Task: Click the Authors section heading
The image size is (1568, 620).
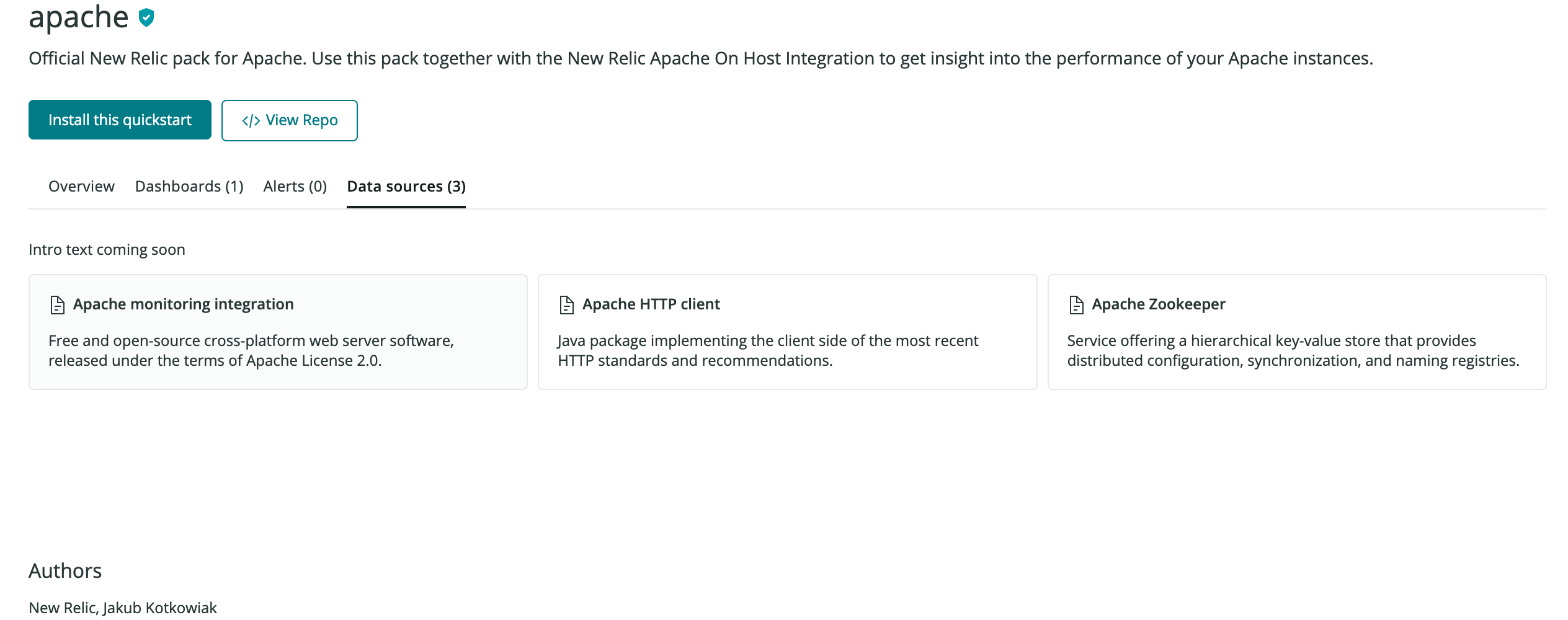Action: pos(65,570)
